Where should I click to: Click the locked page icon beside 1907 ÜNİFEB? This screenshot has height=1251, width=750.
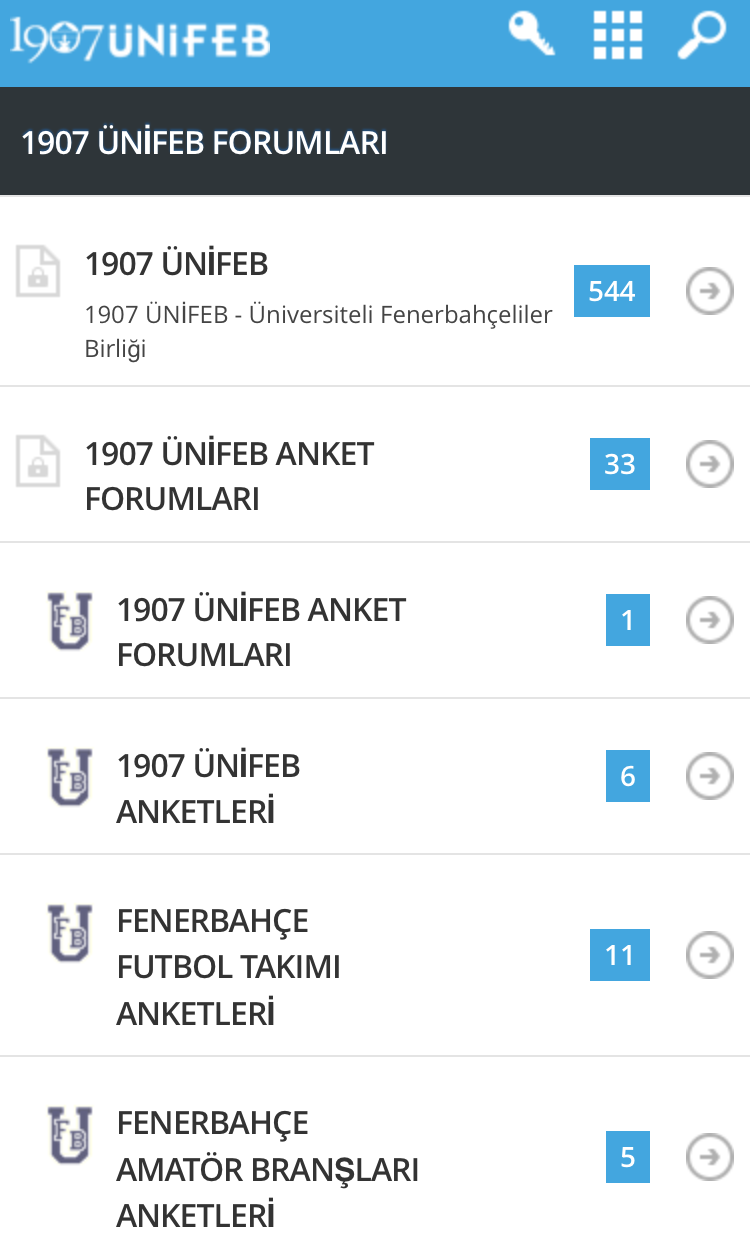38,271
